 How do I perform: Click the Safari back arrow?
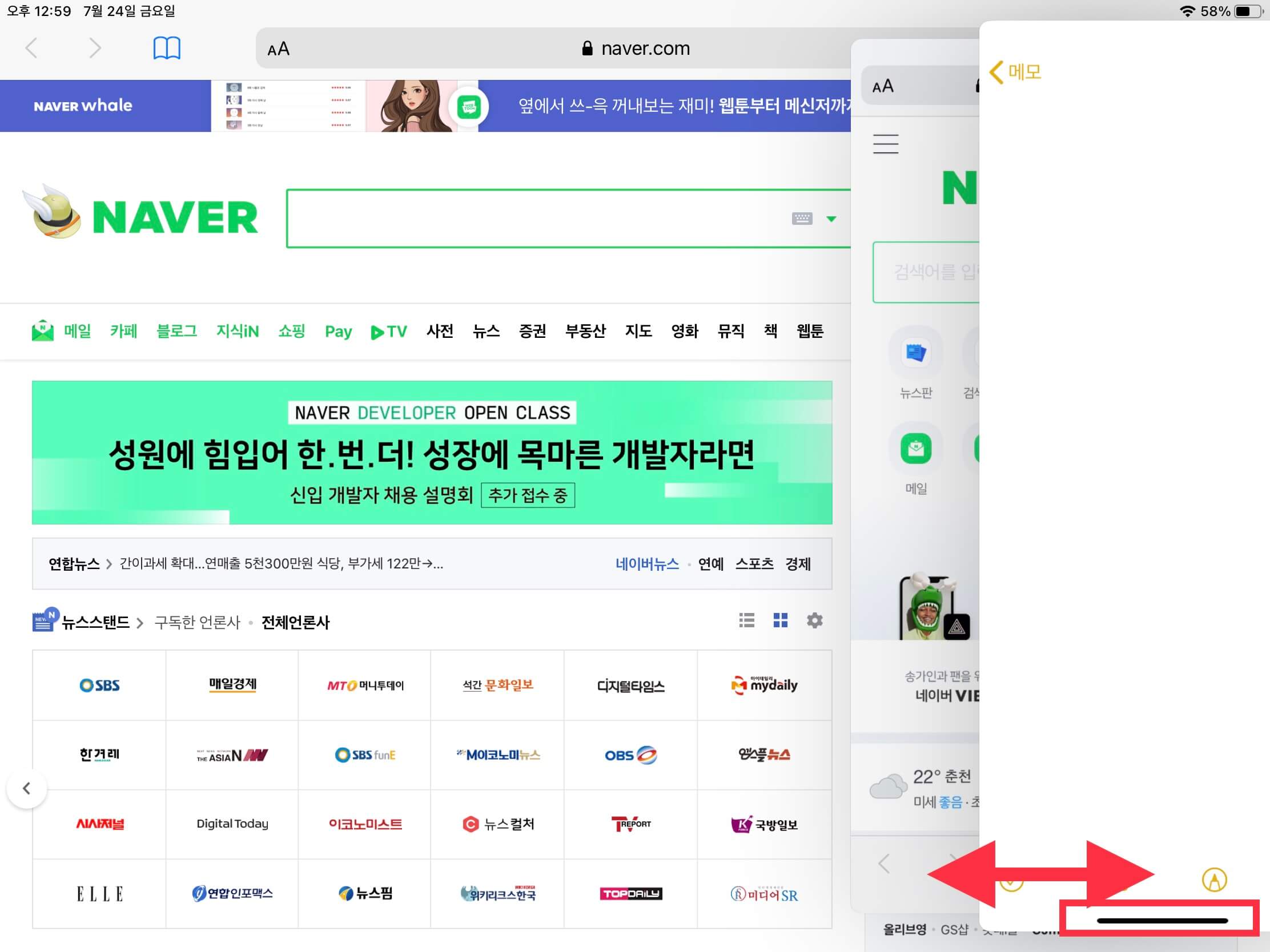32,48
